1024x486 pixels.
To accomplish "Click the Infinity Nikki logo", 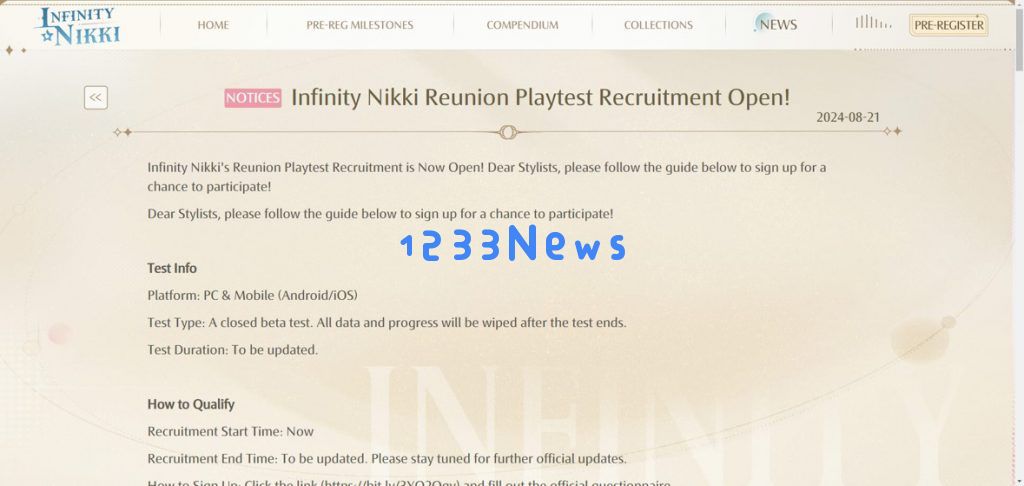I will tap(78, 26).
